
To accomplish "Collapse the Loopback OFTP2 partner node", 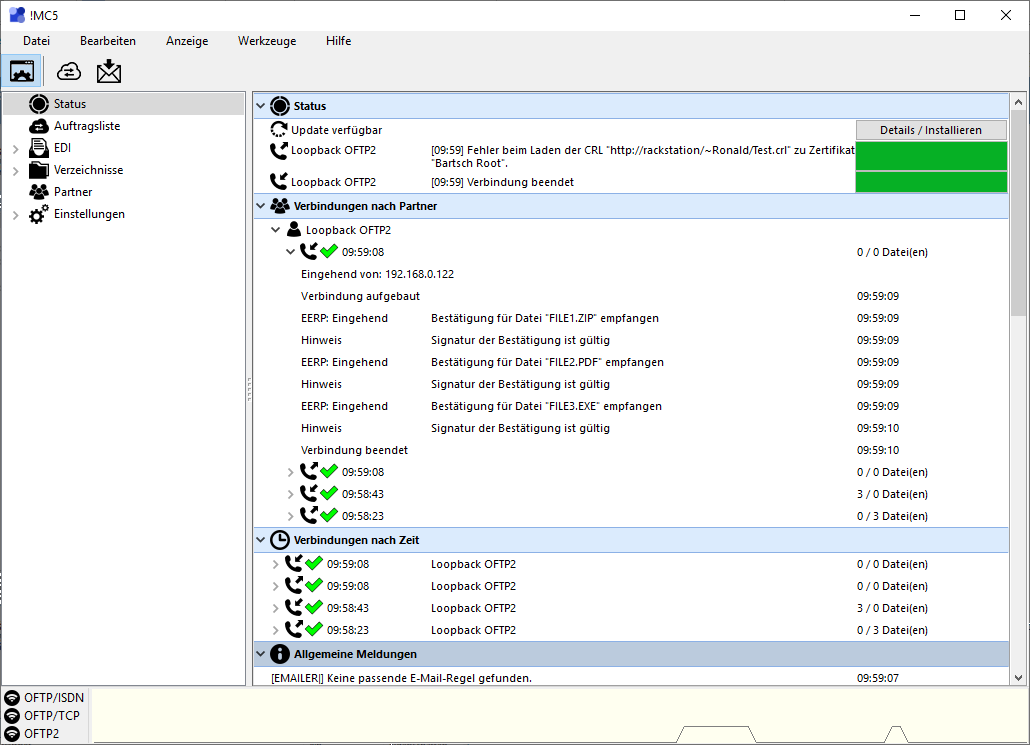I will tap(276, 230).
